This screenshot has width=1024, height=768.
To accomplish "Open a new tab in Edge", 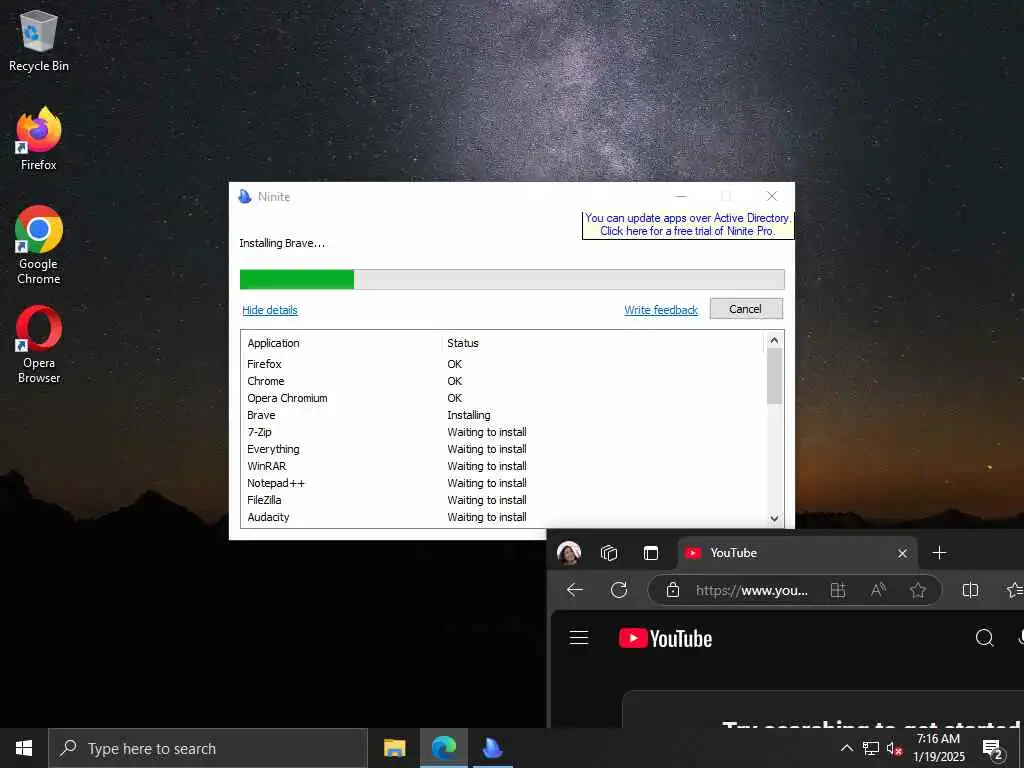I will pyautogui.click(x=939, y=553).
